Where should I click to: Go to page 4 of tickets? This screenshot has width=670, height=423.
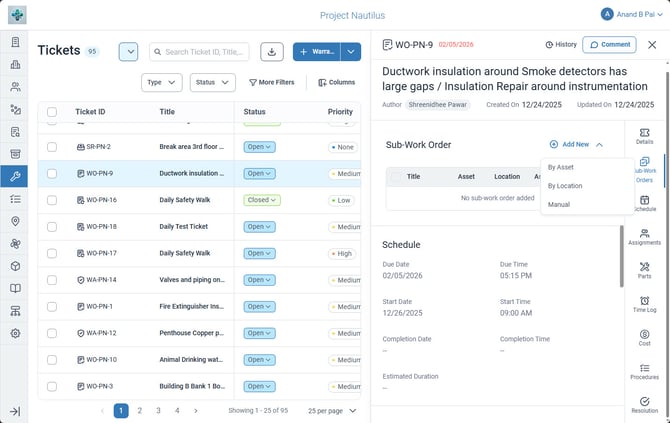(177, 411)
